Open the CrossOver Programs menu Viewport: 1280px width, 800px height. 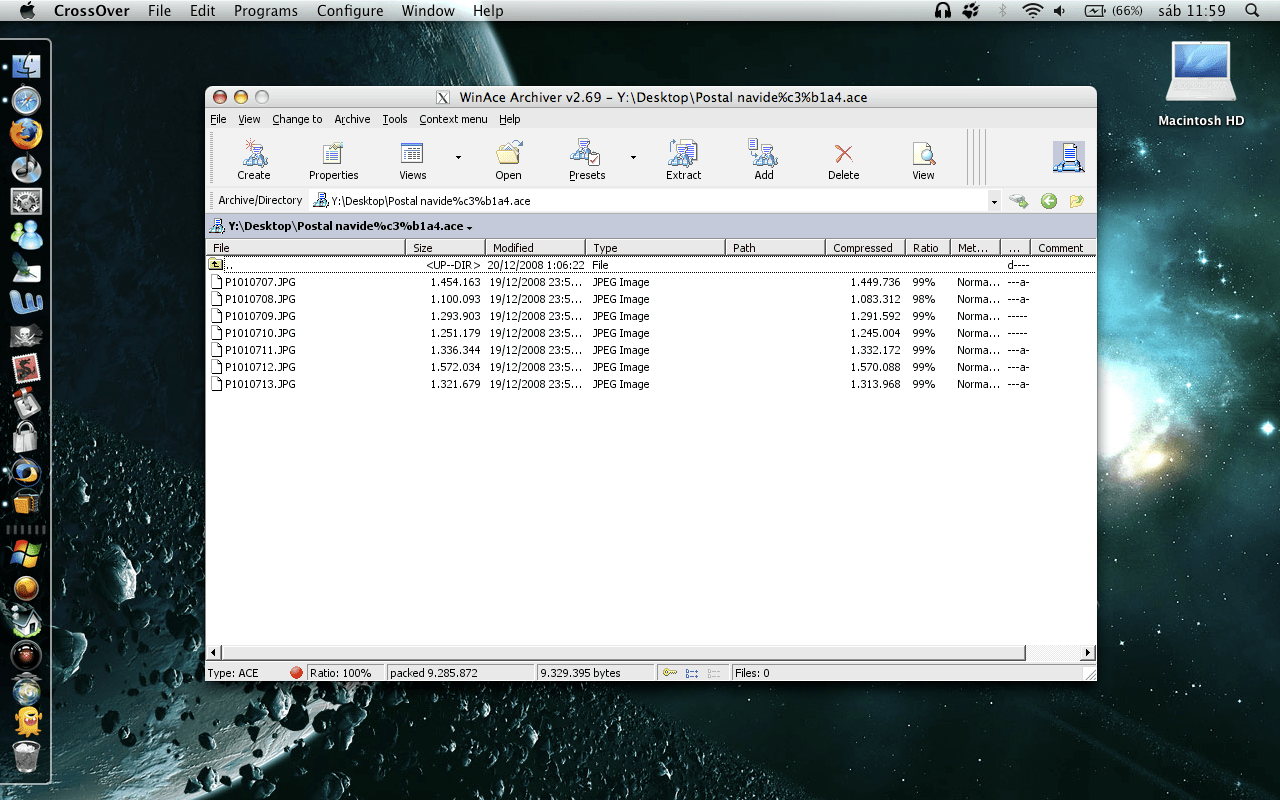[x=266, y=11]
